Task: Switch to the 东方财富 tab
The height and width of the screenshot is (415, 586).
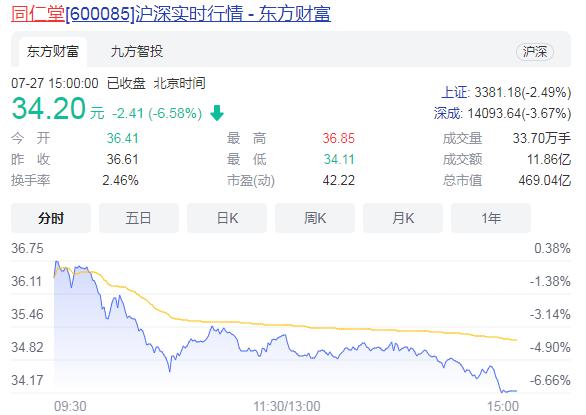Action: coord(53,52)
